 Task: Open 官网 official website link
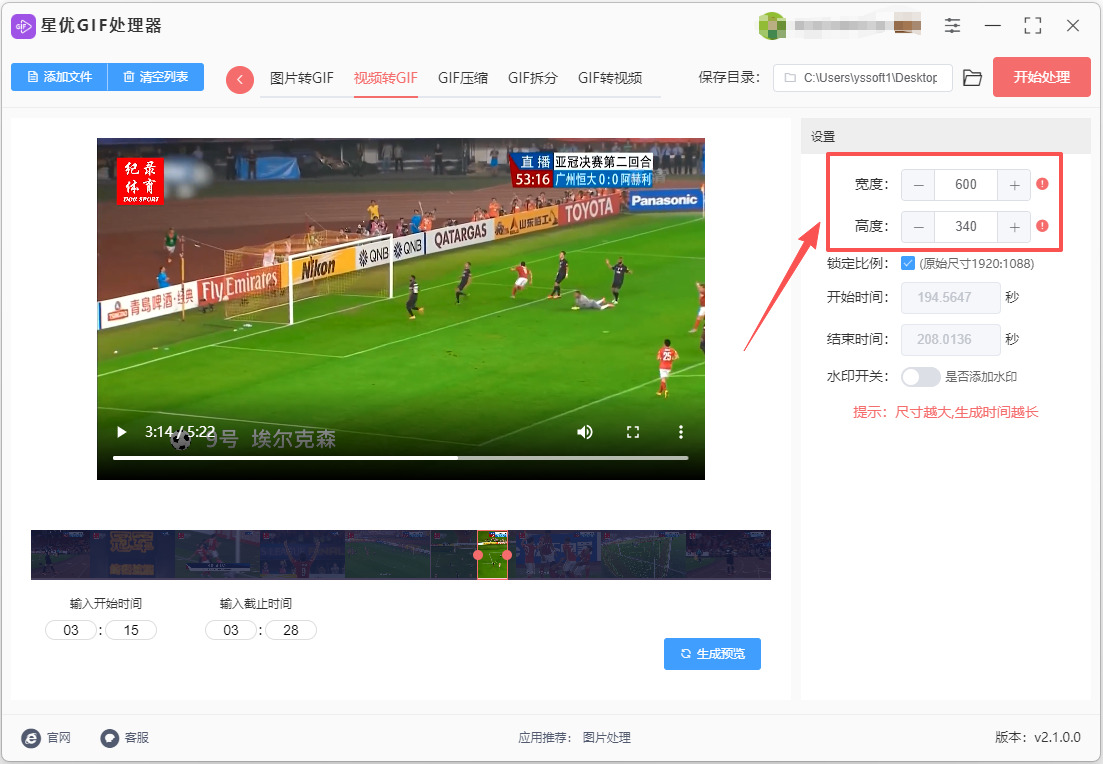pyautogui.click(x=46, y=737)
